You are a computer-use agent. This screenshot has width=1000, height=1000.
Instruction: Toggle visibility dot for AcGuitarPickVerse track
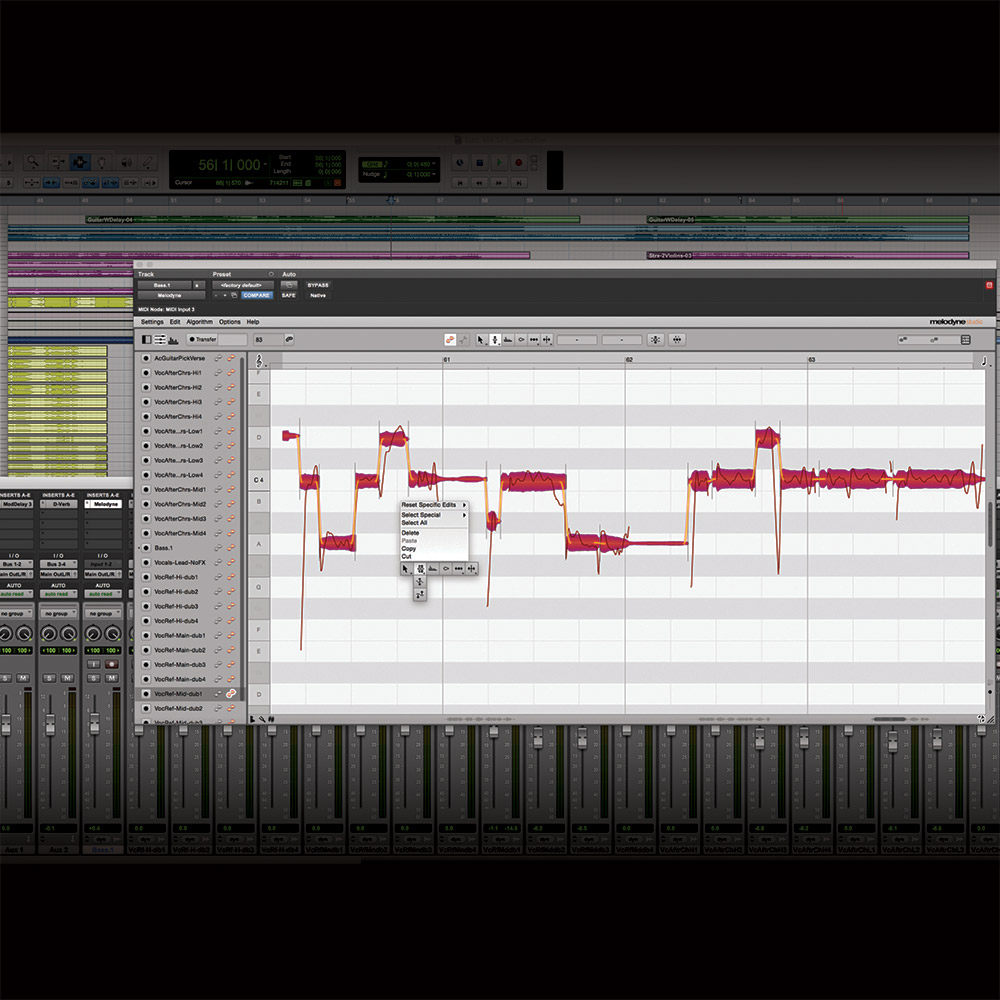146,358
